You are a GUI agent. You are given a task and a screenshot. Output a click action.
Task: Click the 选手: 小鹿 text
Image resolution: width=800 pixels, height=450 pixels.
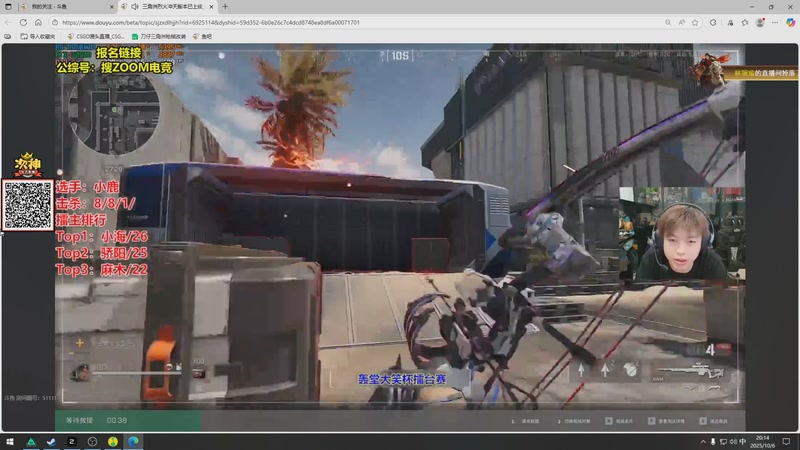click(x=87, y=187)
